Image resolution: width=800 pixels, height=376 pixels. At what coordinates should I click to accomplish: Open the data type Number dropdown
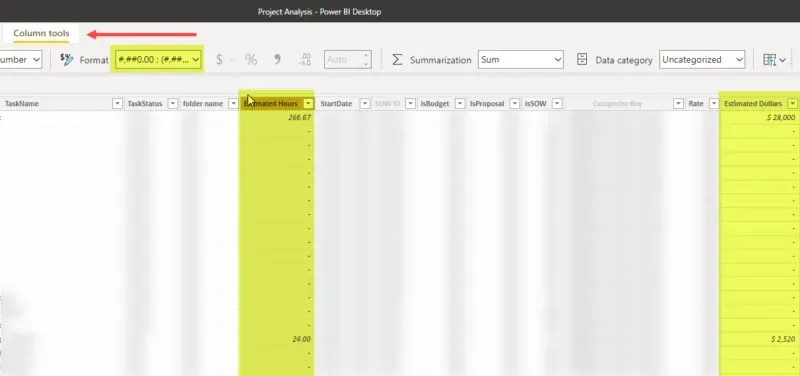20,60
